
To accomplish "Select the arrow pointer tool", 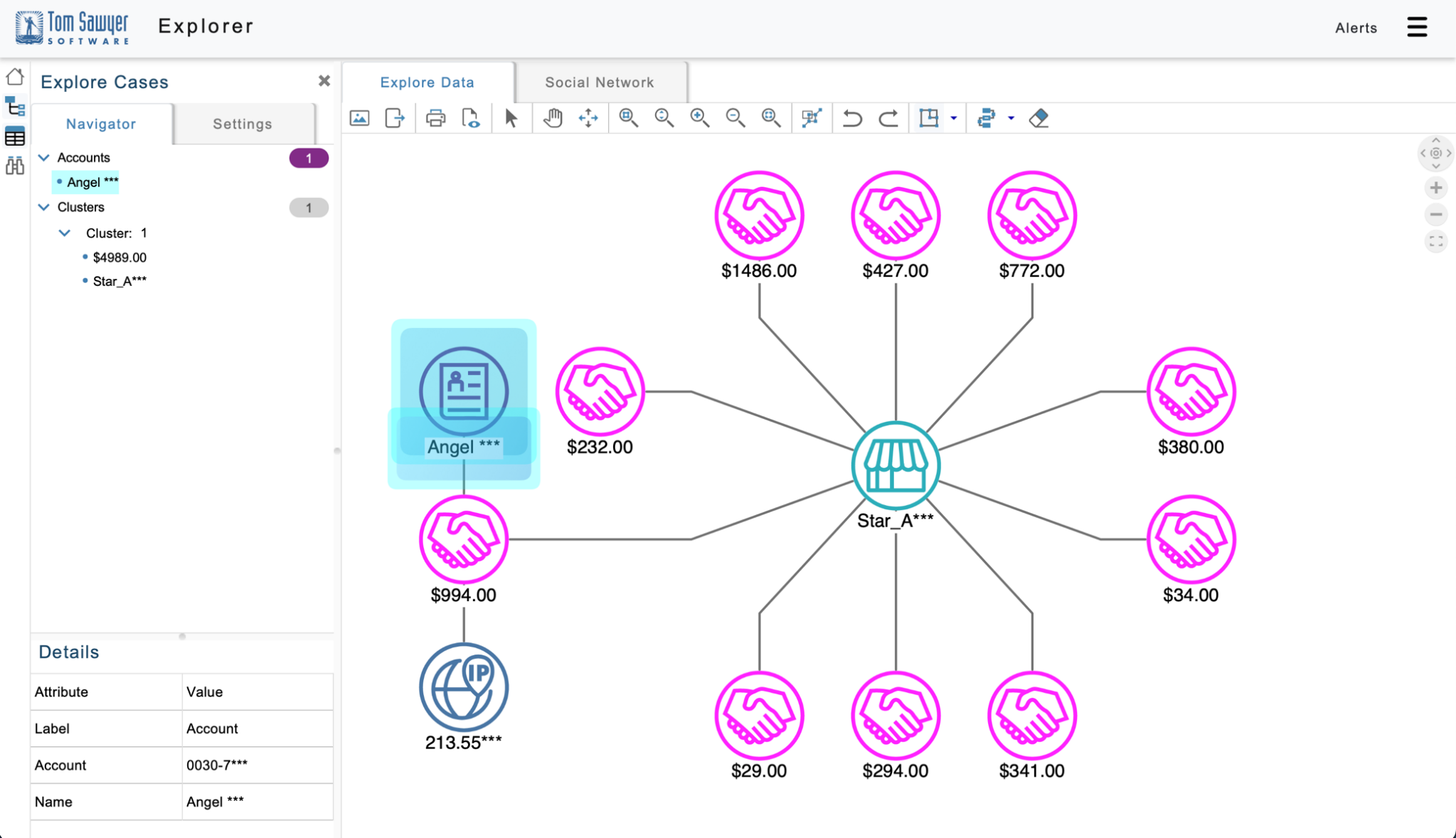I will point(511,118).
